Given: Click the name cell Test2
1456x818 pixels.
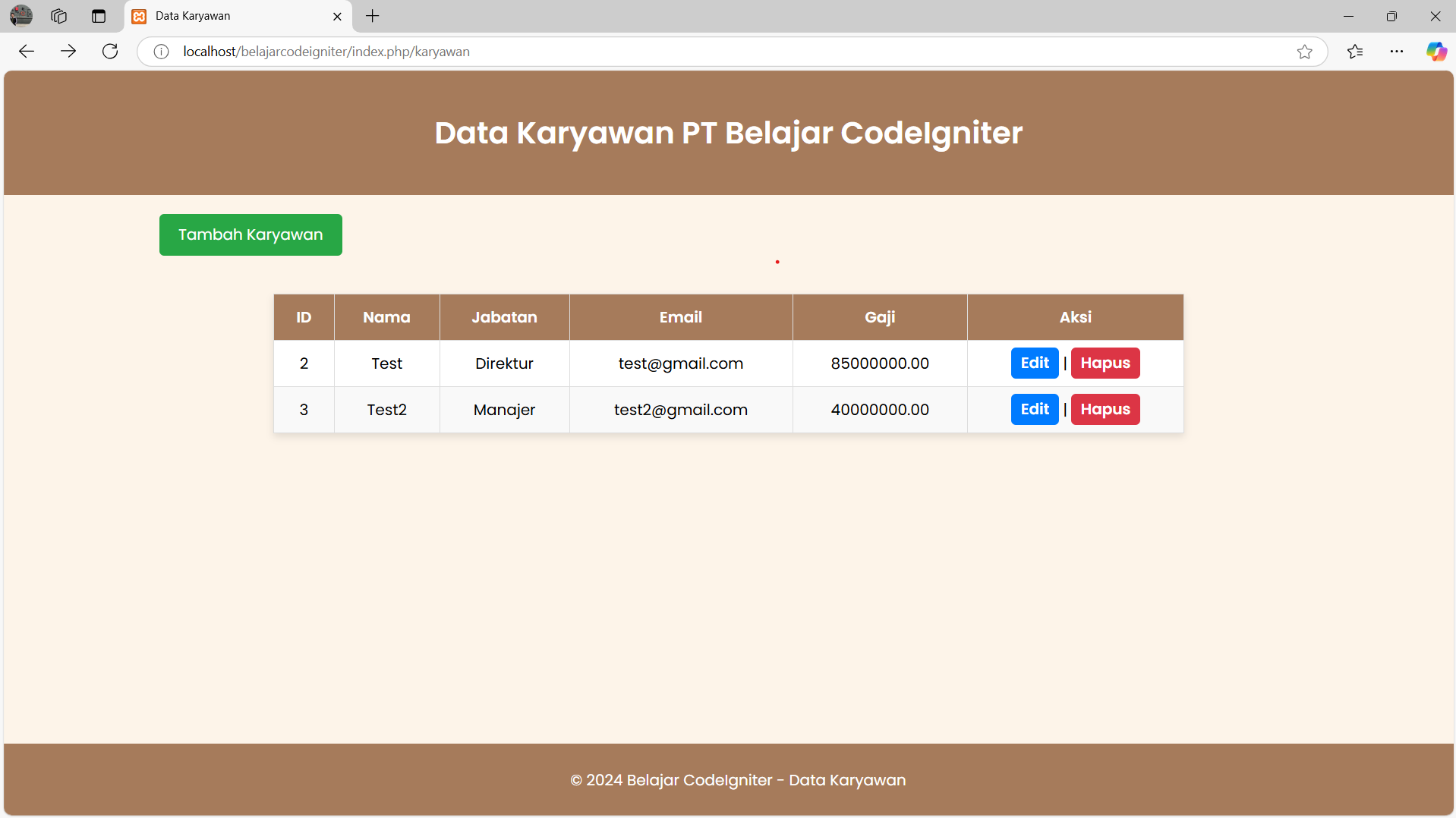Looking at the screenshot, I should (x=386, y=410).
